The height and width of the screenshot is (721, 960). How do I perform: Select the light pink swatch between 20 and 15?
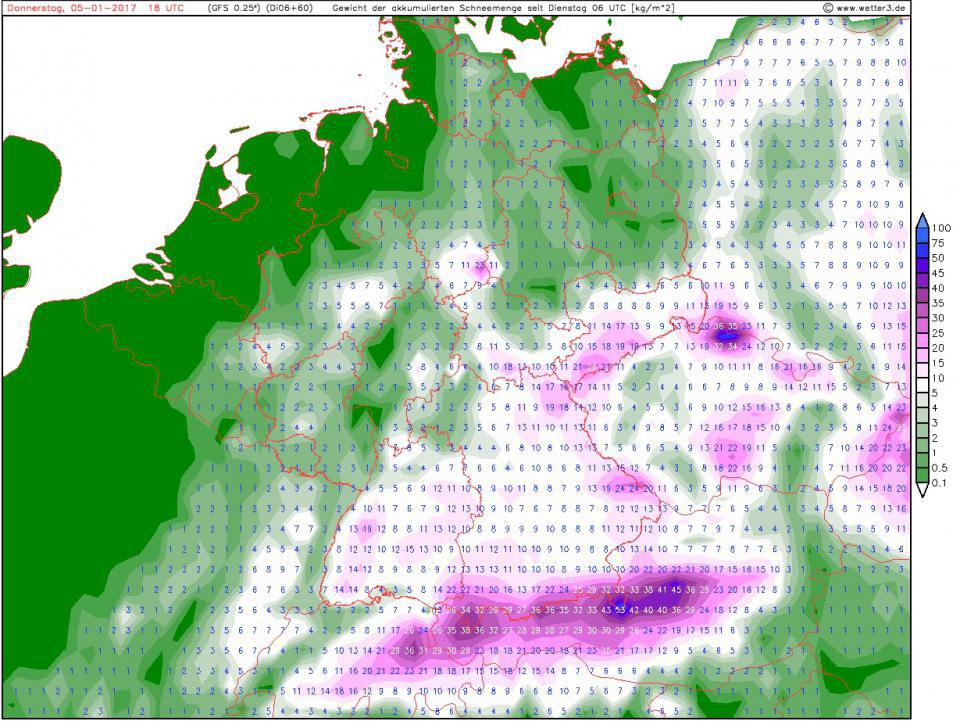923,356
